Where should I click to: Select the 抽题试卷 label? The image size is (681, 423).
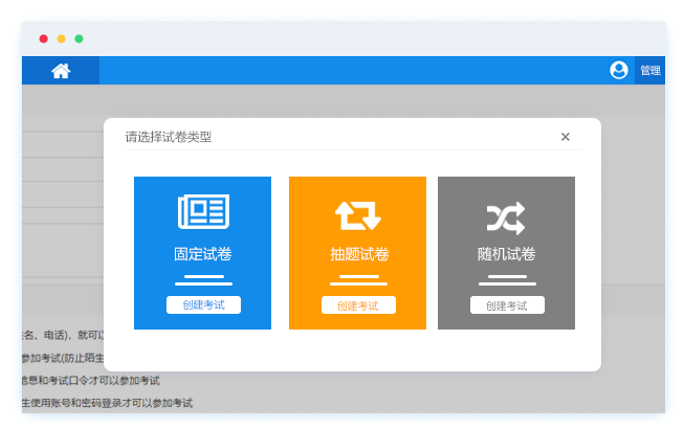click(x=358, y=254)
